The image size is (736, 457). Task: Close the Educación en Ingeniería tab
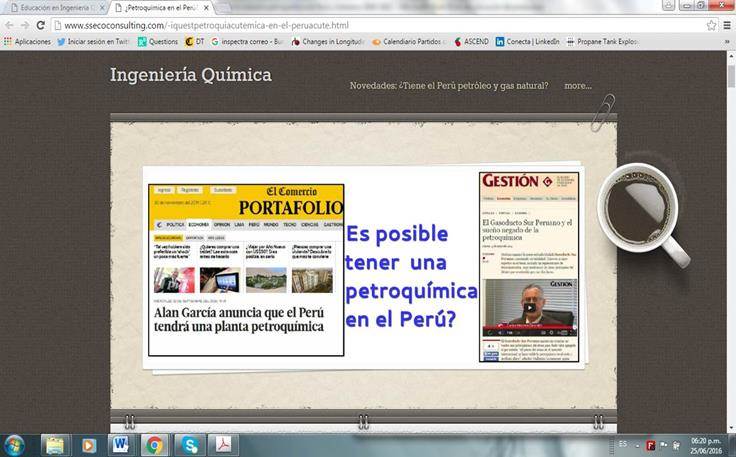click(x=102, y=8)
